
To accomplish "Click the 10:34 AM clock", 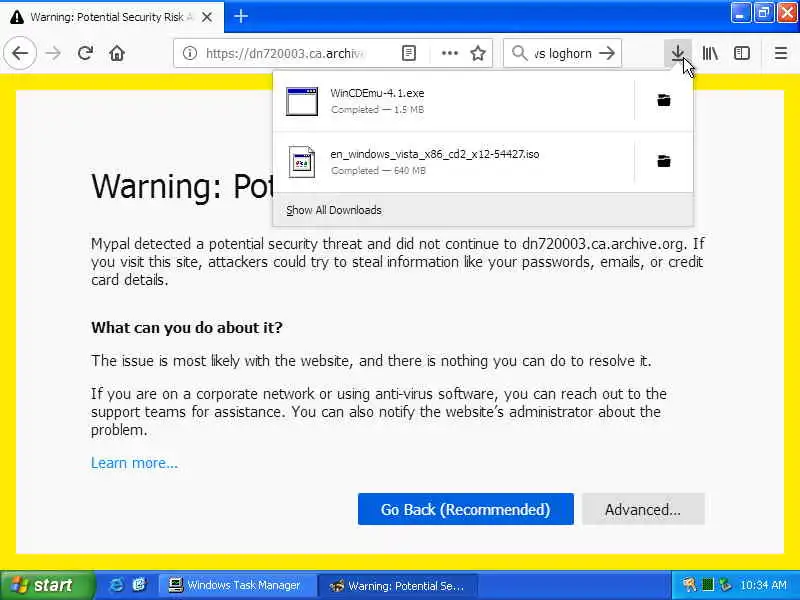I will pos(763,585).
